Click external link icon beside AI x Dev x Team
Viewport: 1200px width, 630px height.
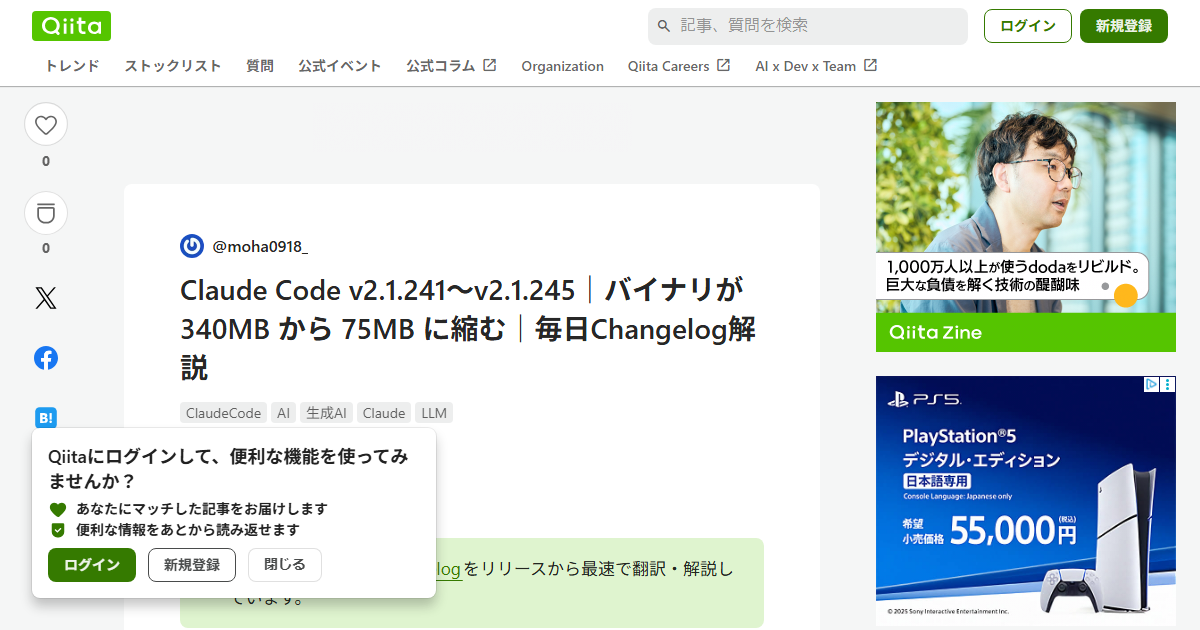click(871, 65)
